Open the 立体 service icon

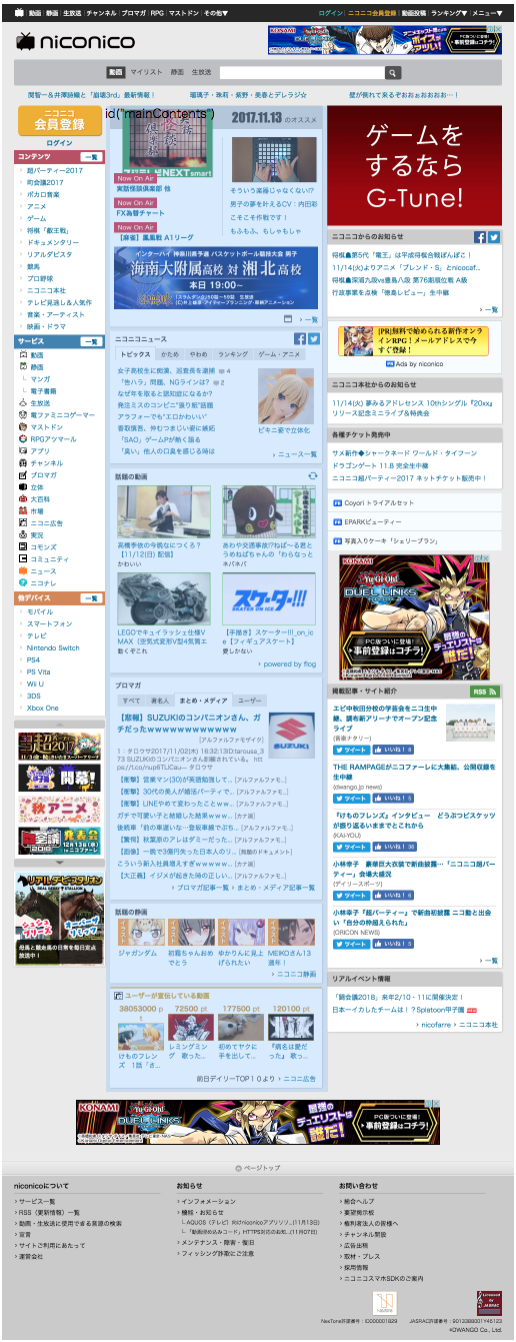(x=21, y=487)
